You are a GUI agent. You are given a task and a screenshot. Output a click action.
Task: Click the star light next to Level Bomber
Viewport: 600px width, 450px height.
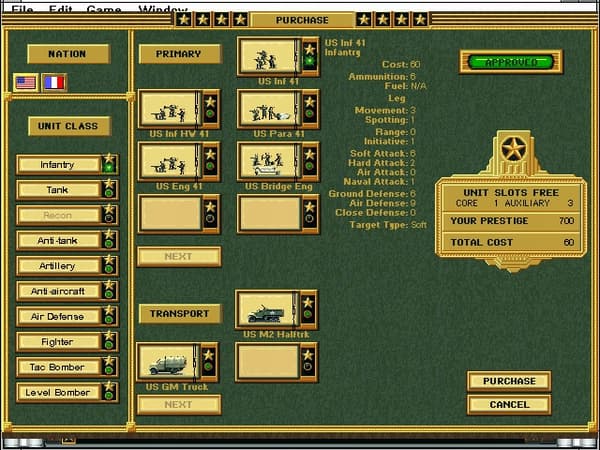pos(109,391)
